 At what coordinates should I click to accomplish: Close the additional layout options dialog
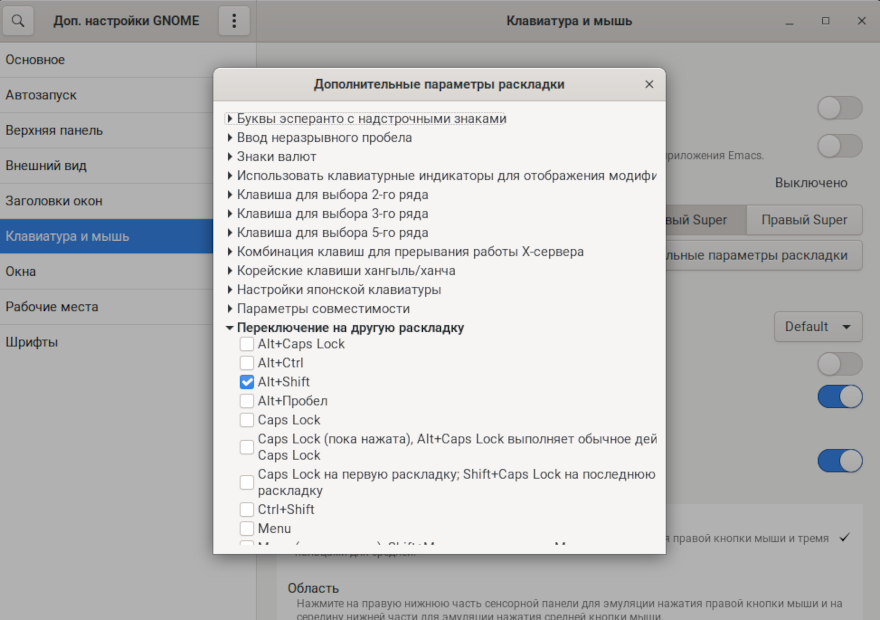(x=649, y=85)
